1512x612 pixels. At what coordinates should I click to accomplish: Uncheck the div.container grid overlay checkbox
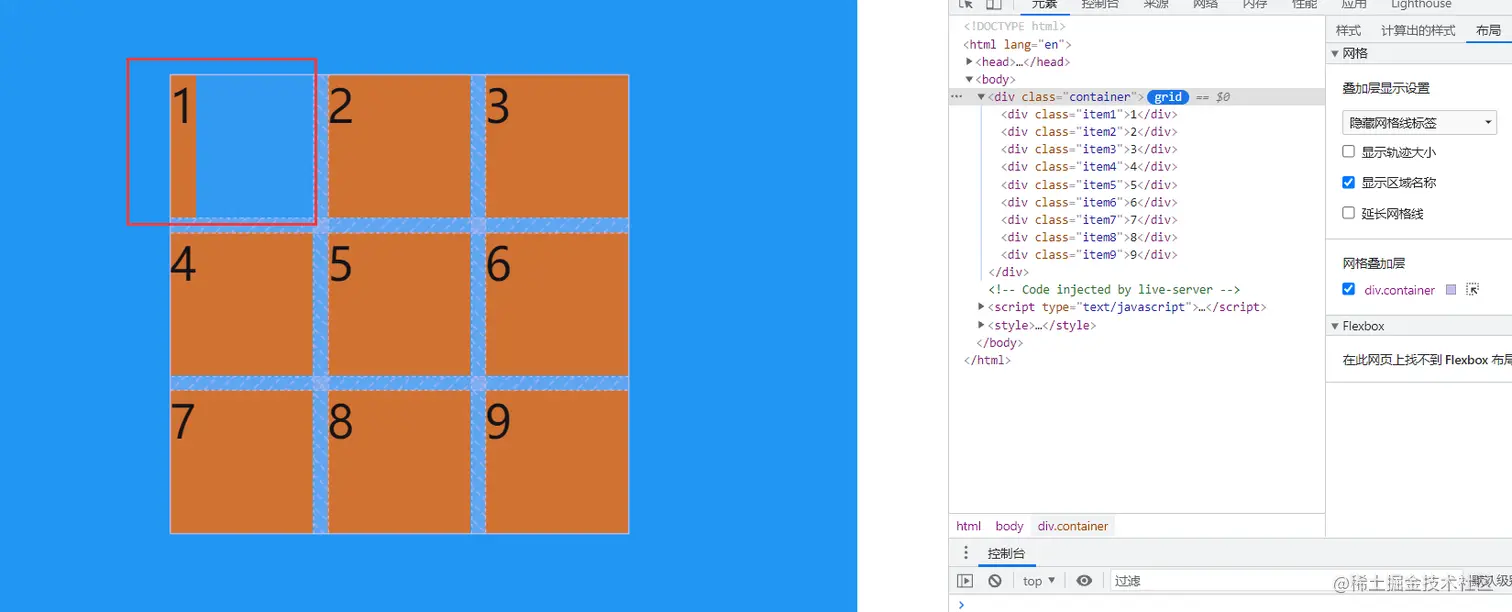click(1349, 289)
